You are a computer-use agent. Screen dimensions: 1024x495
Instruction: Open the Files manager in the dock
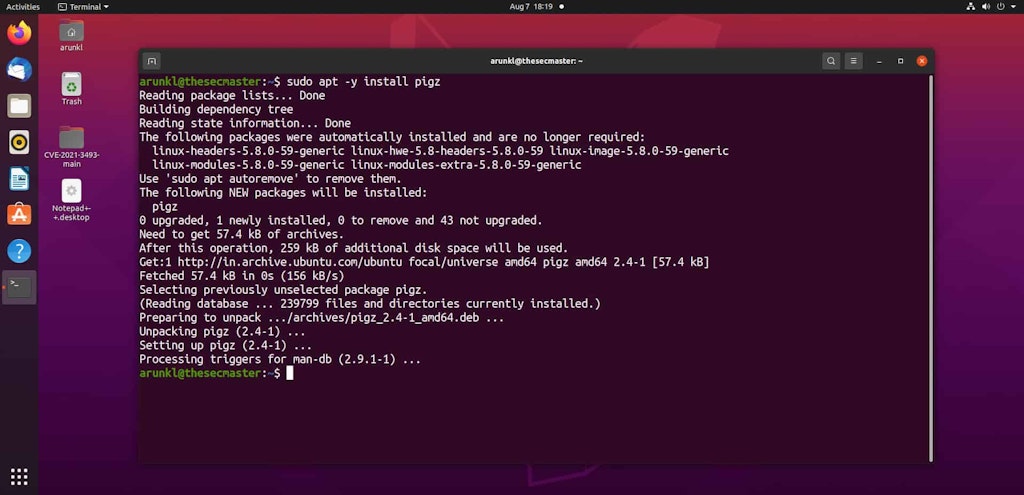click(x=19, y=106)
